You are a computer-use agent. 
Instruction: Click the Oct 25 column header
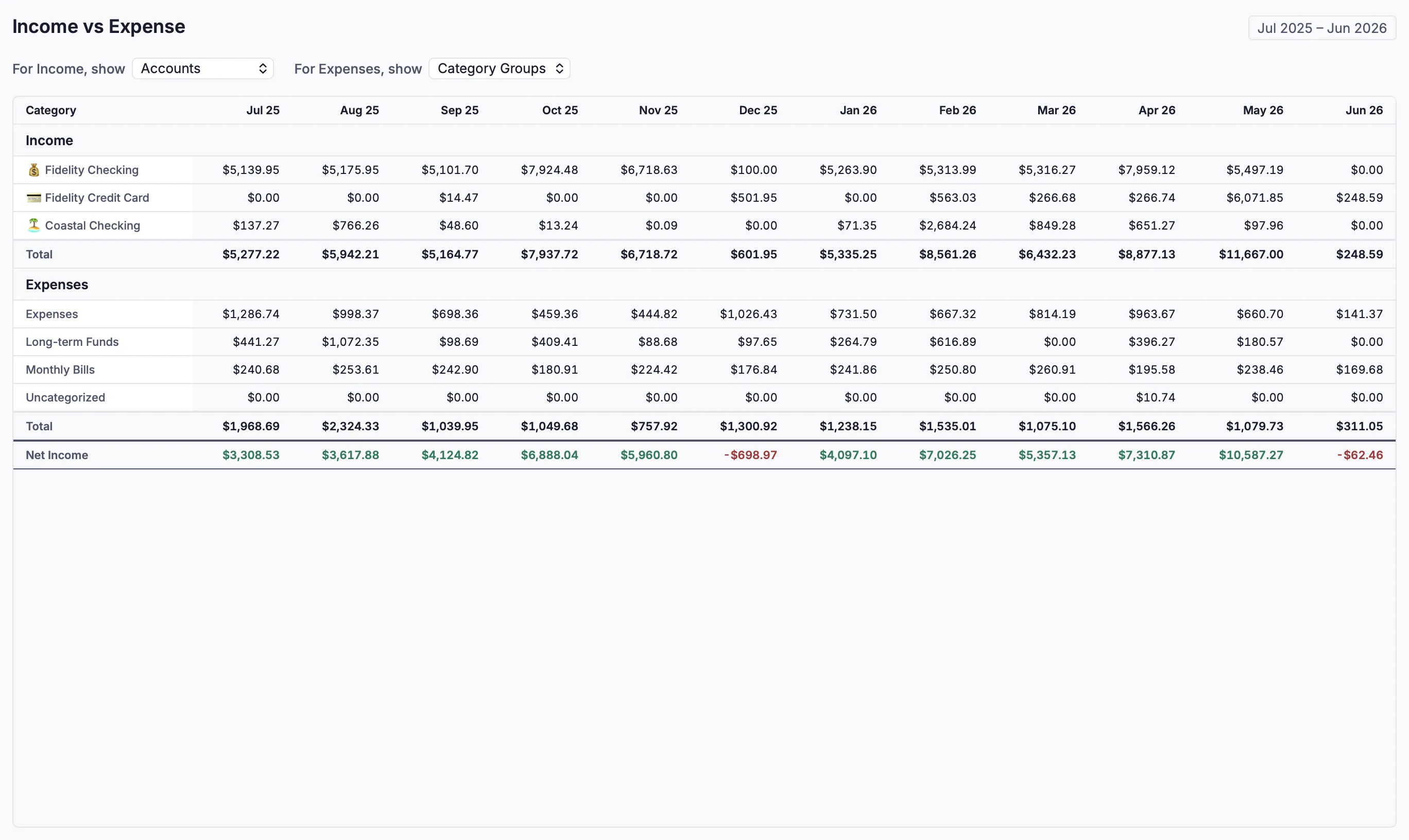pyautogui.click(x=559, y=110)
